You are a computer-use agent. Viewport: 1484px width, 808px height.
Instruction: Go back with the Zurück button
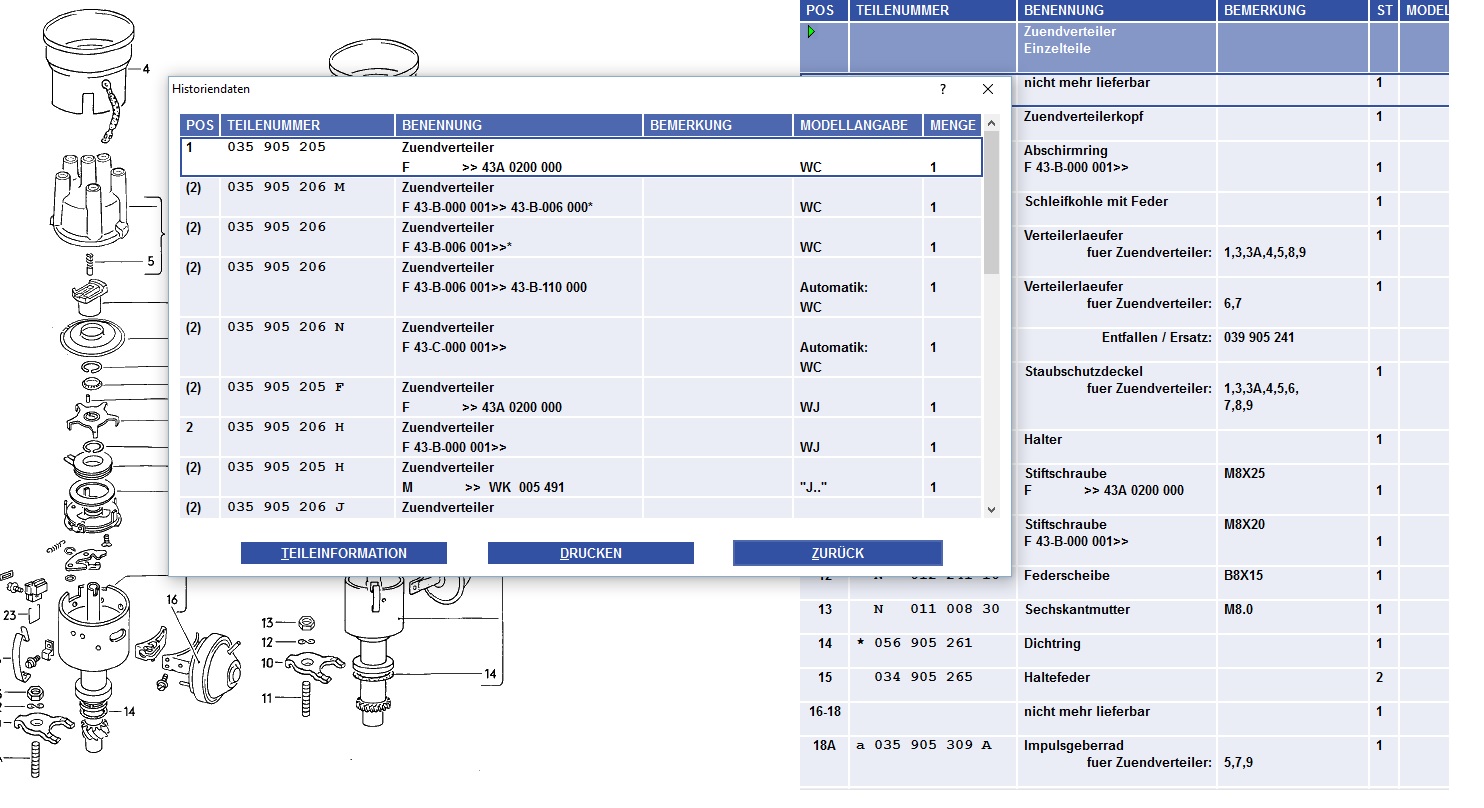click(x=837, y=553)
